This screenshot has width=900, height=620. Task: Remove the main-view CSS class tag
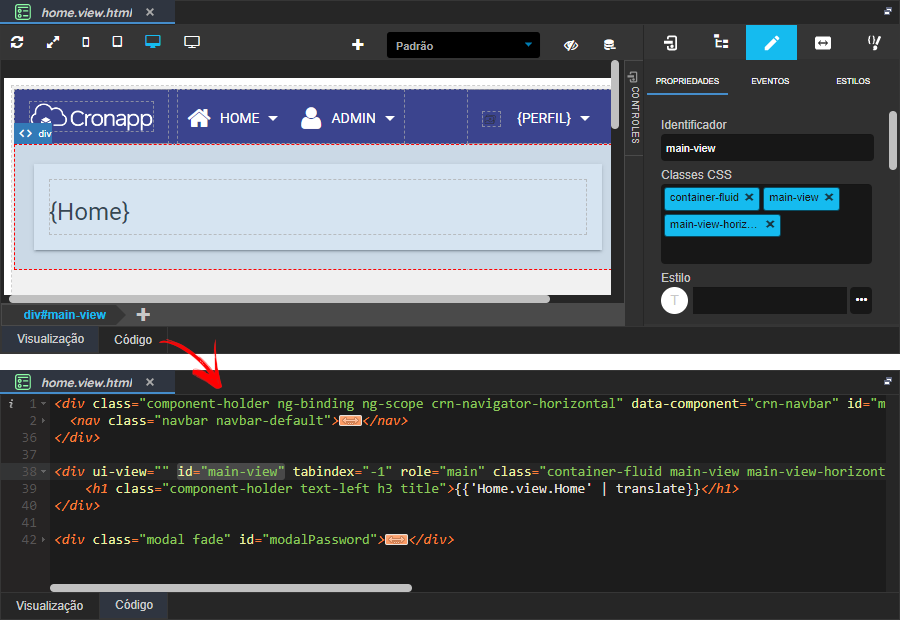(x=829, y=197)
